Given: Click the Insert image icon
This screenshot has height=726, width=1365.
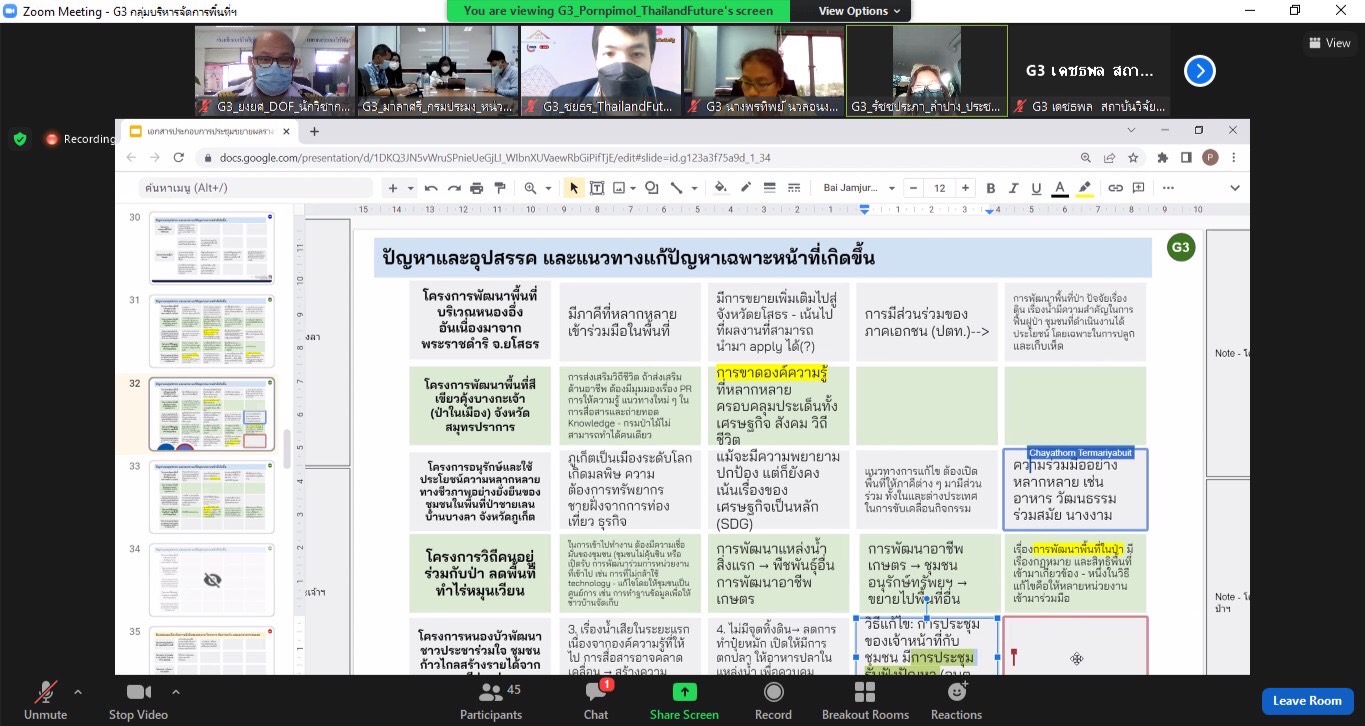Looking at the screenshot, I should click(619, 188).
